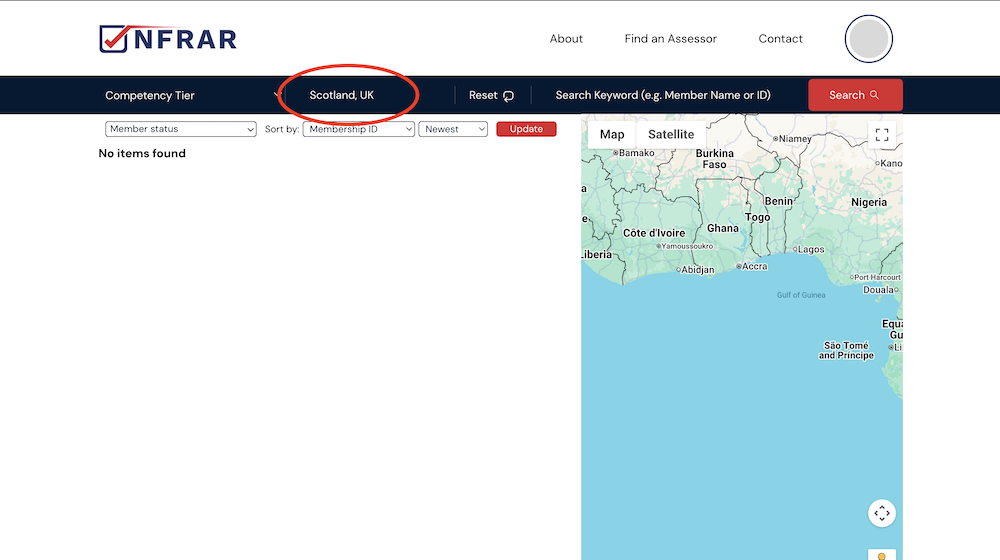Open the Contact page
The height and width of the screenshot is (560, 1000).
(780, 39)
